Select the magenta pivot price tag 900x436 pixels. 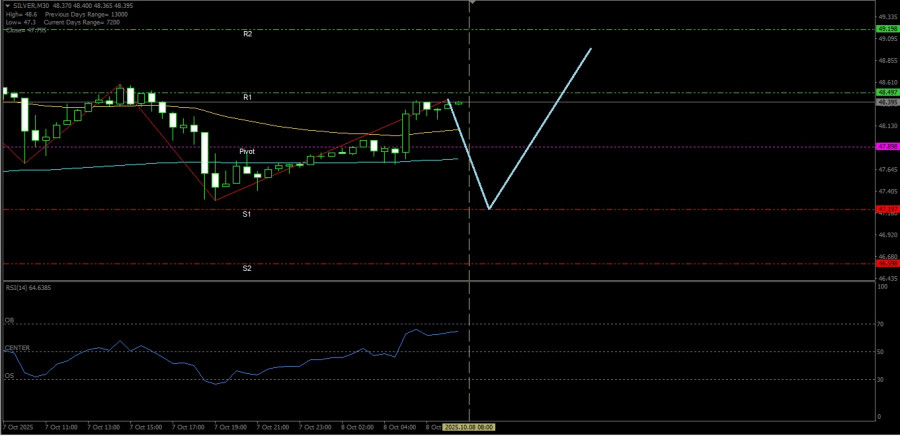(x=886, y=147)
